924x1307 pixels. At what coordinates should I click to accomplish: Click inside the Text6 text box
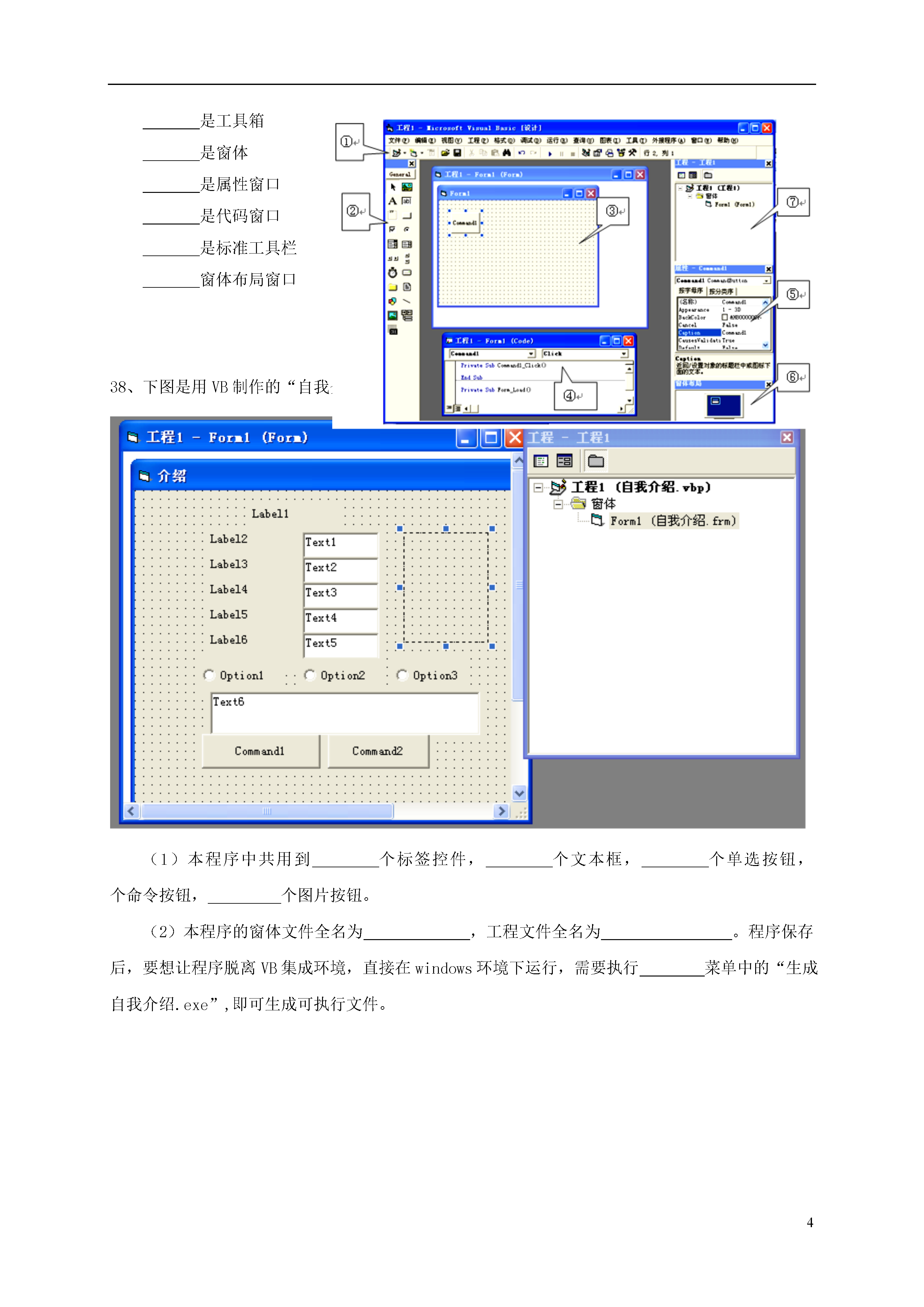tap(345, 713)
